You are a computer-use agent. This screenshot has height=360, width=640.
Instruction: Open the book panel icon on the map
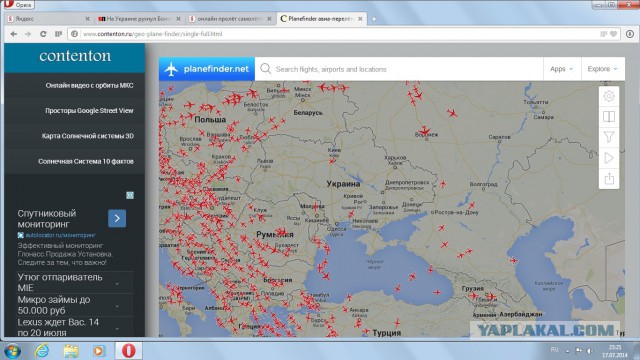tap(609, 116)
